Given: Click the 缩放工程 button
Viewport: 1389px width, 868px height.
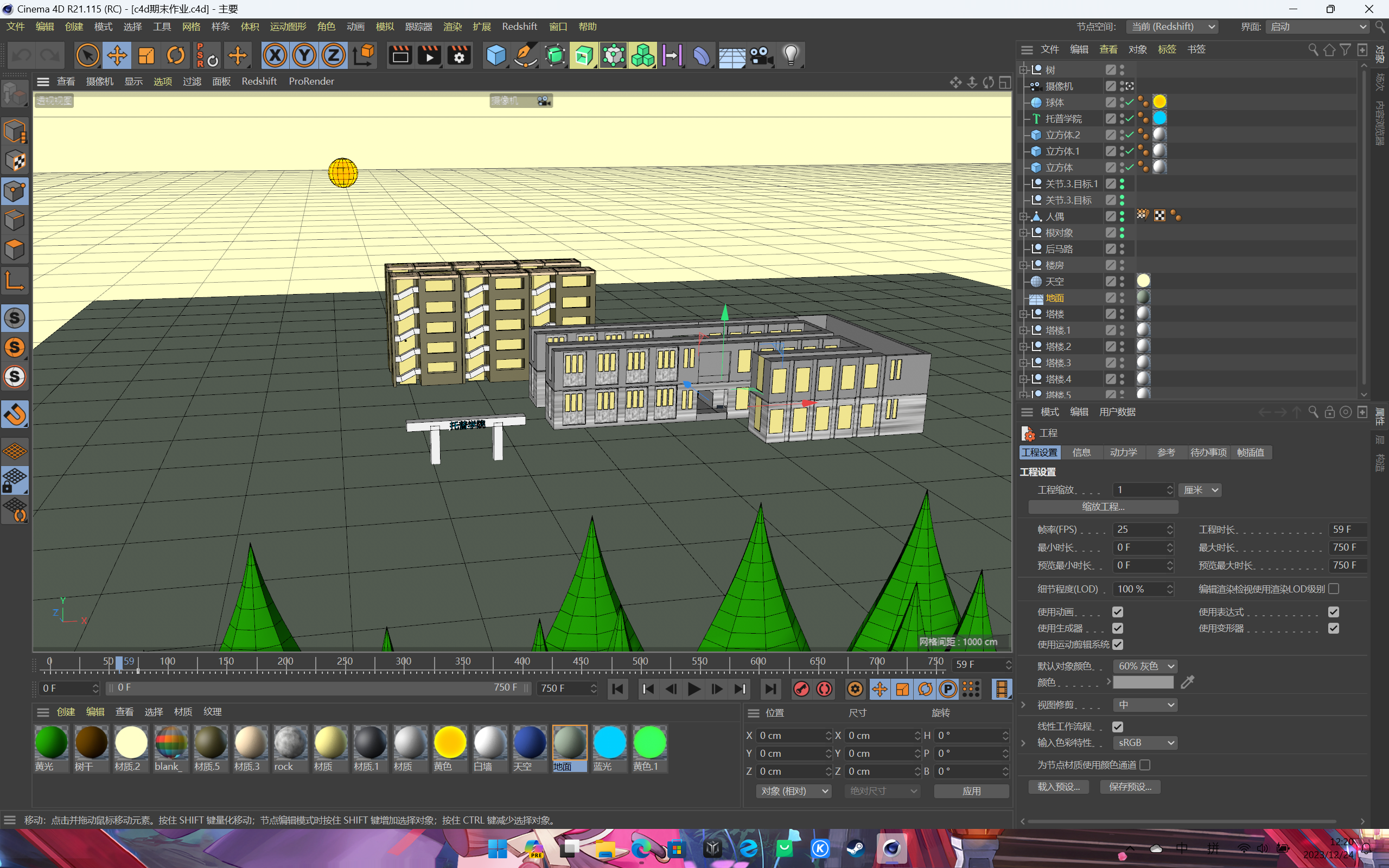Looking at the screenshot, I should coord(1103,507).
